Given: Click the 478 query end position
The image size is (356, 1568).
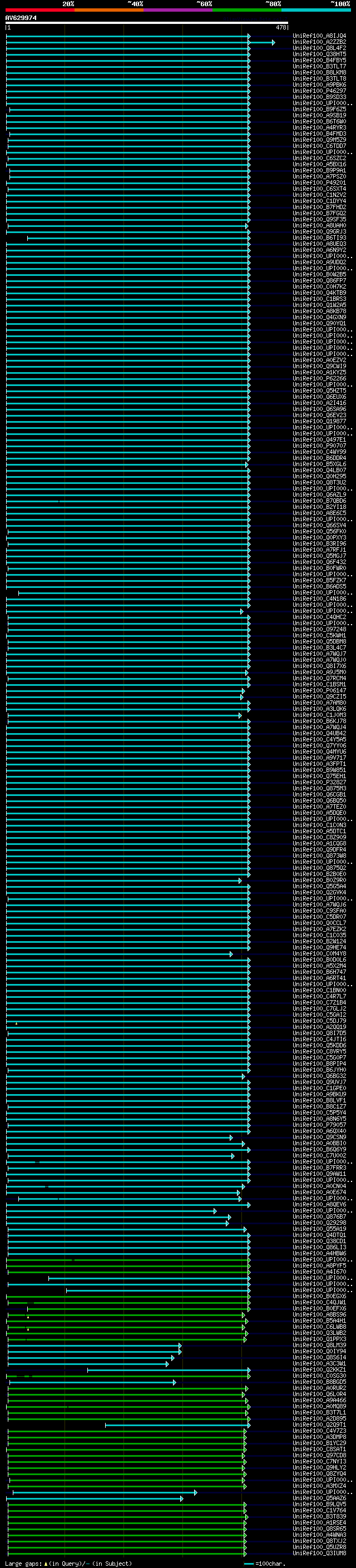Looking at the screenshot, I should point(280,27).
